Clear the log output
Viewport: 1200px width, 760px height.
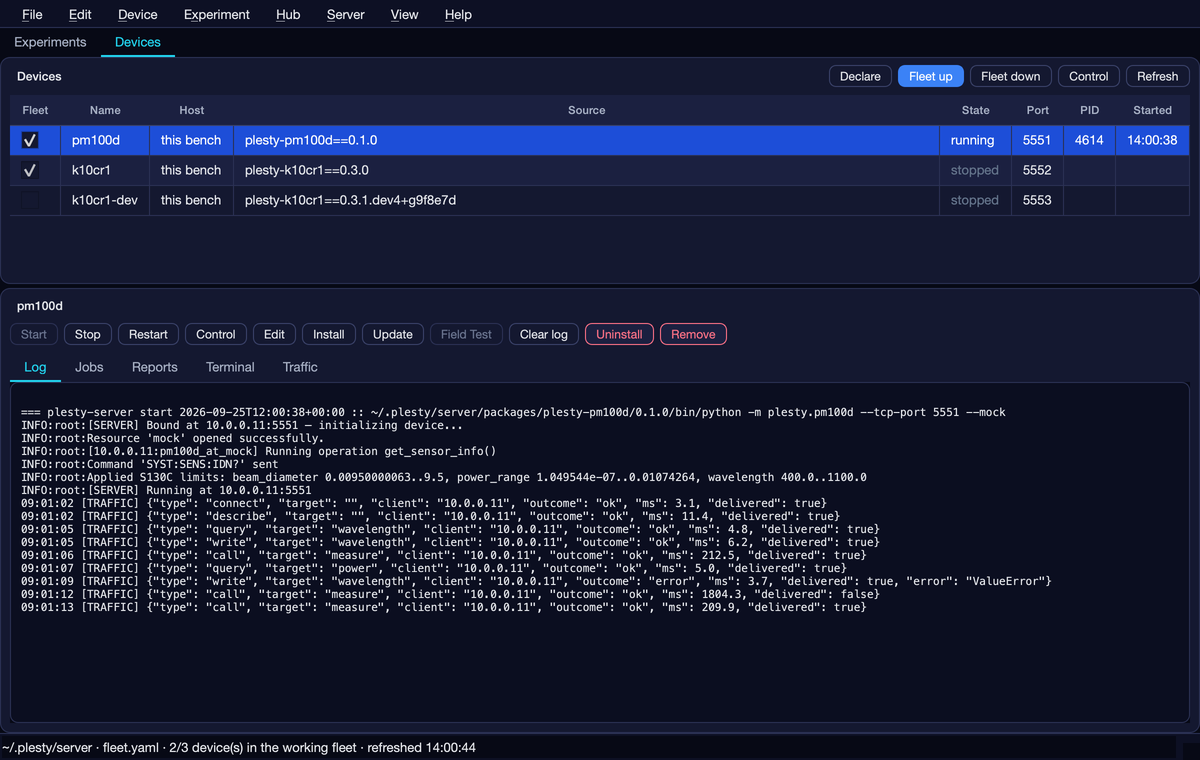pyautogui.click(x=544, y=334)
